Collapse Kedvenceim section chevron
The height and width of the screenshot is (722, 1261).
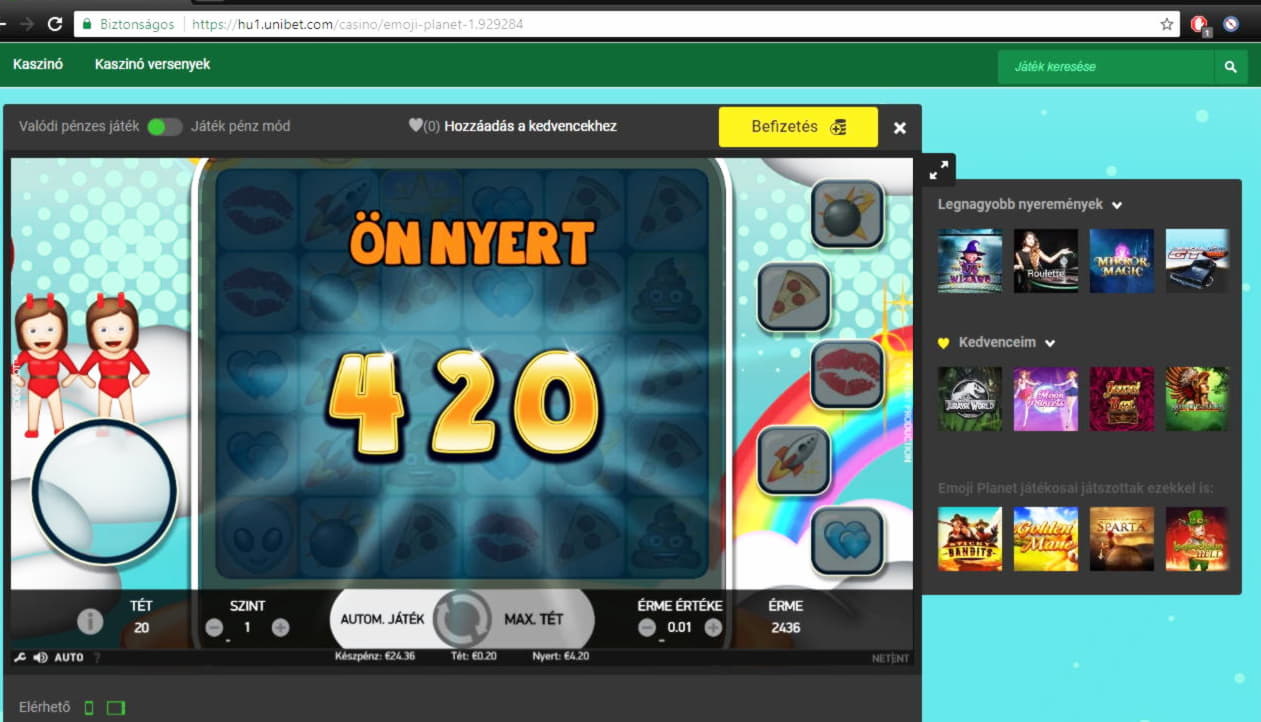tap(1050, 343)
